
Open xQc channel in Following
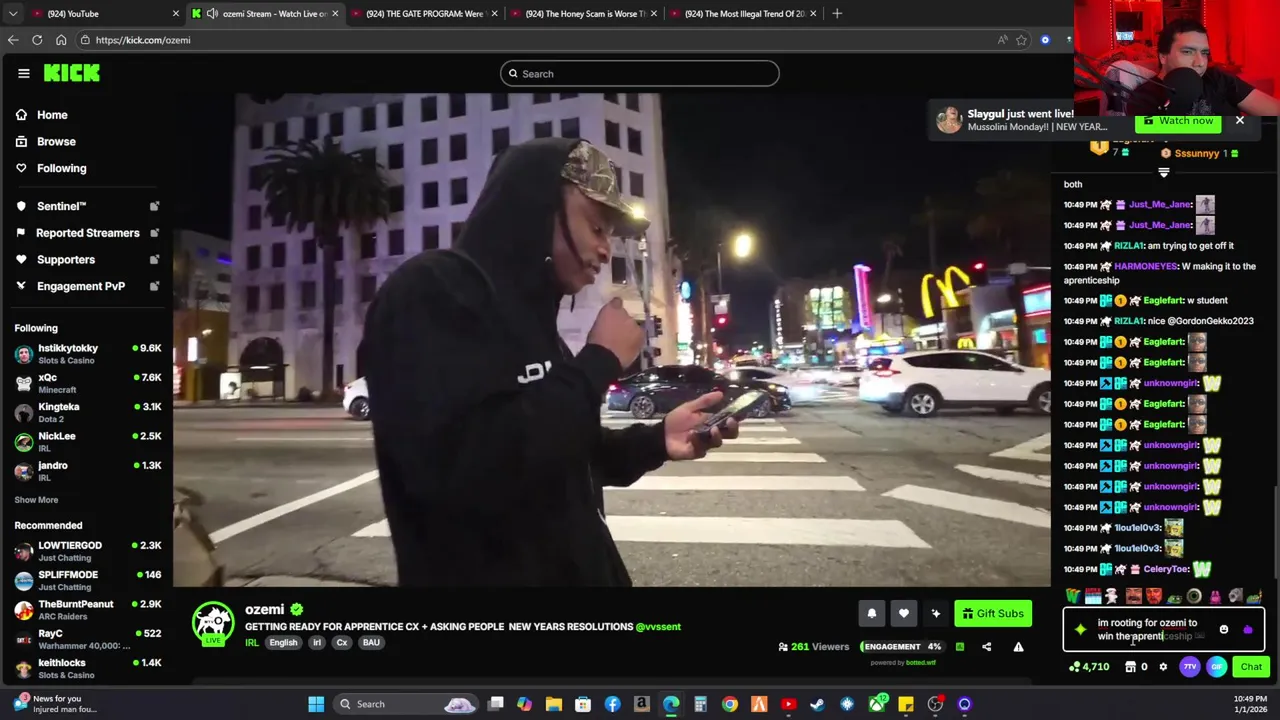click(x=88, y=383)
